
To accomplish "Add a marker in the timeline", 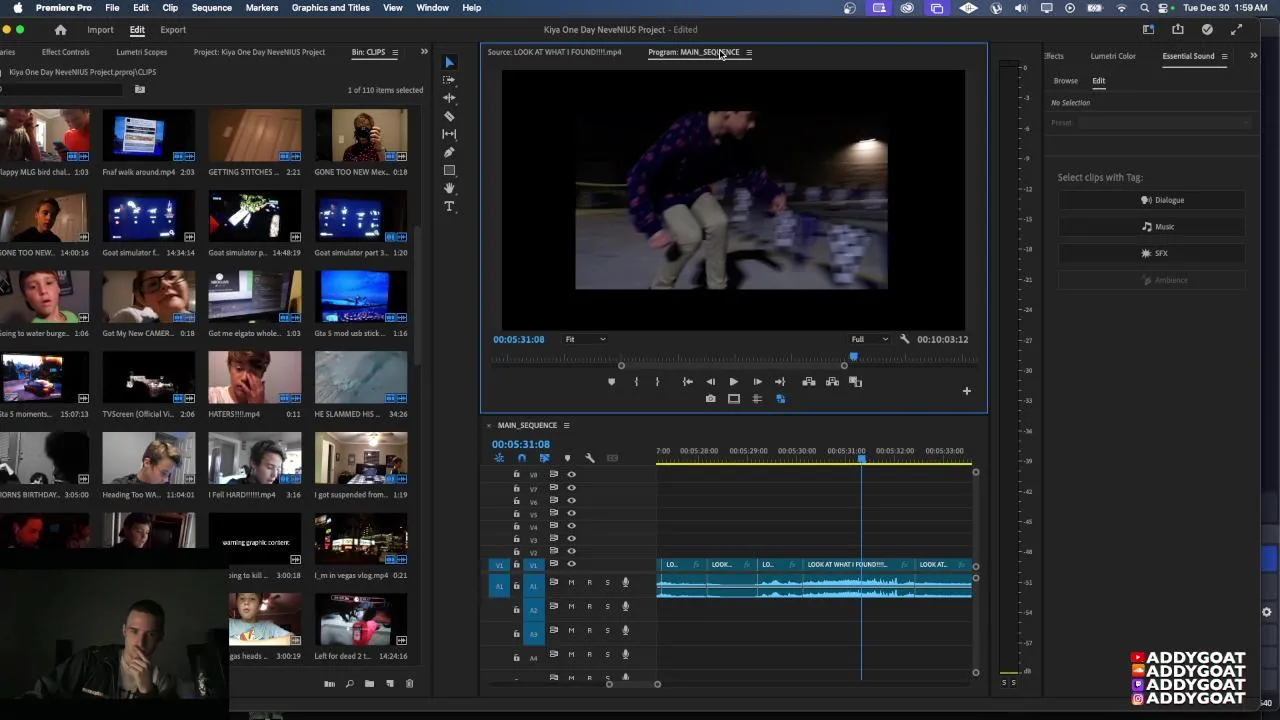I will click(x=567, y=458).
